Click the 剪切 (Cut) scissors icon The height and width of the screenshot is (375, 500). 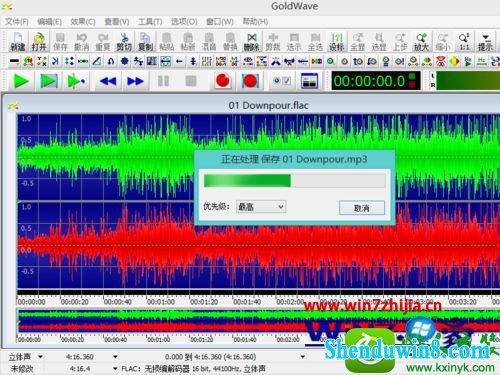coord(124,42)
